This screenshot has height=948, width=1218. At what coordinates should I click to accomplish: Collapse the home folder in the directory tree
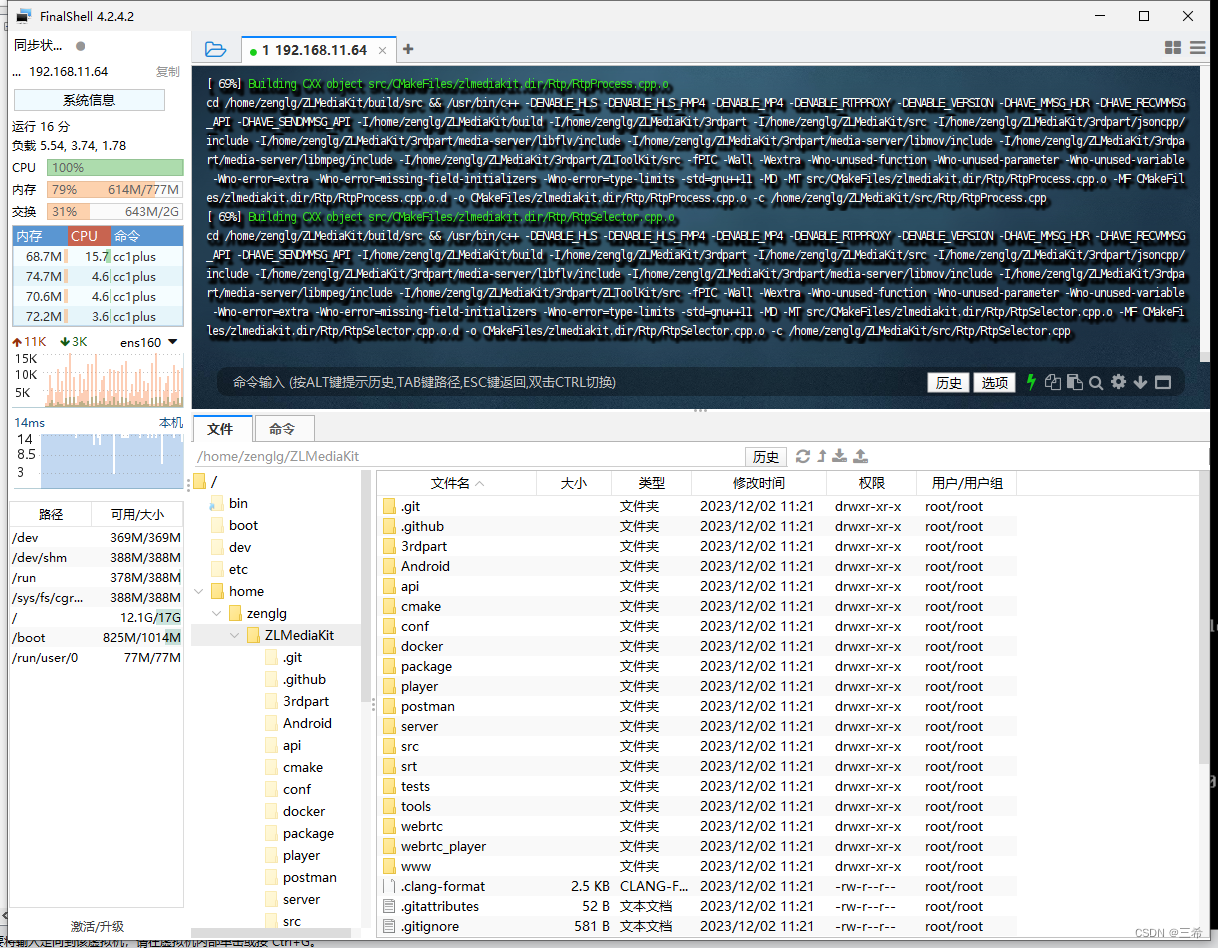coord(198,590)
